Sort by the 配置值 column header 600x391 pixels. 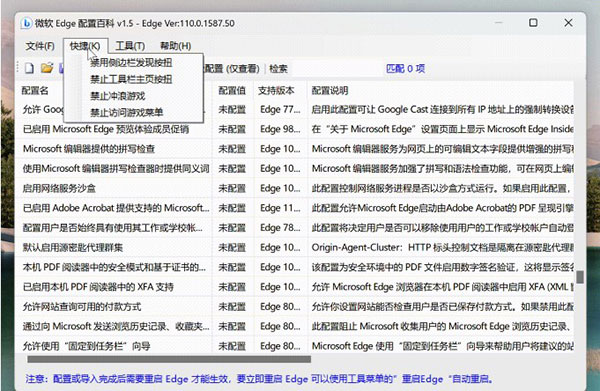click(x=232, y=91)
